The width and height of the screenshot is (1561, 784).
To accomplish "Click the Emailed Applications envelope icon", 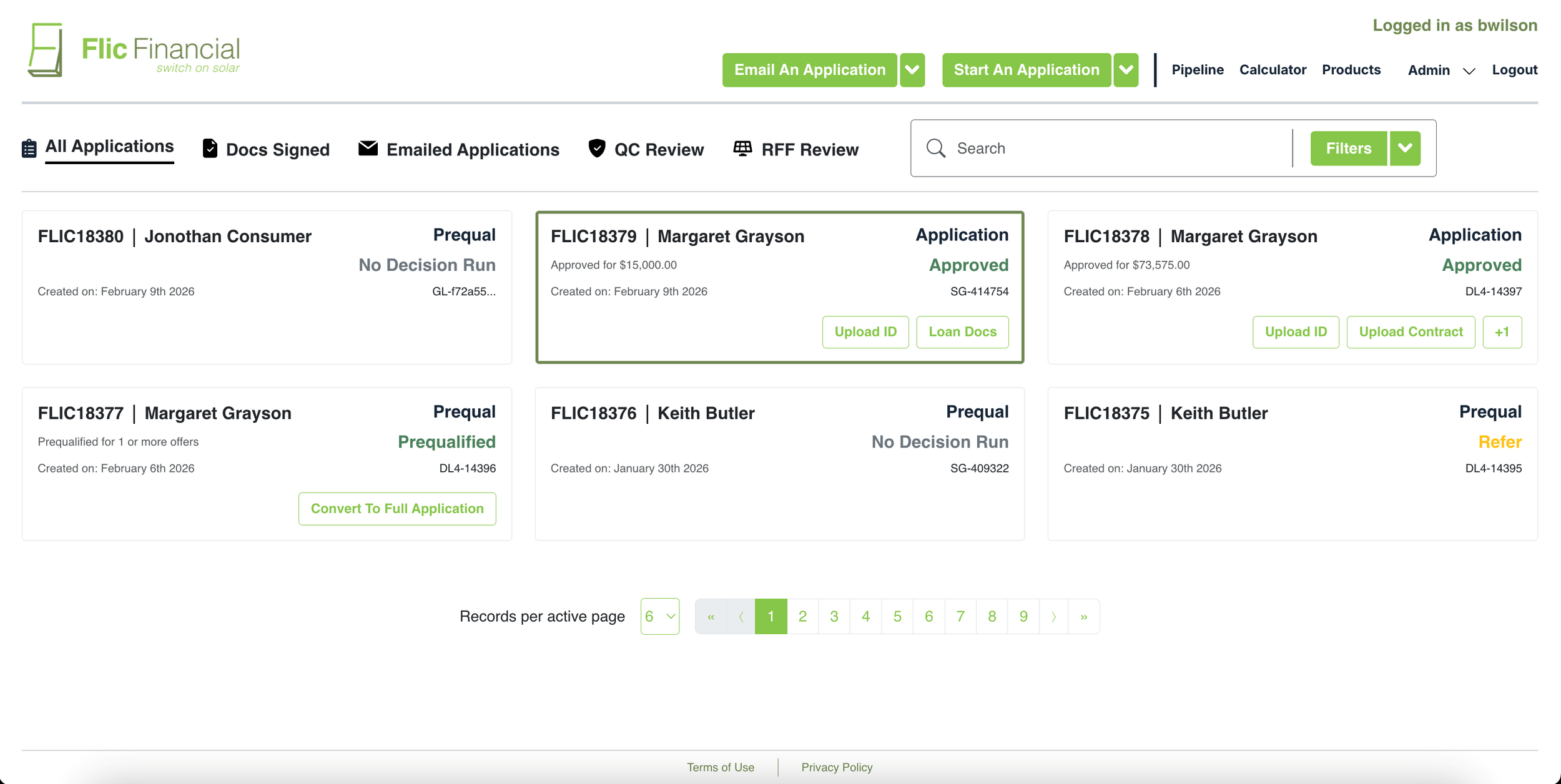I will point(368,149).
